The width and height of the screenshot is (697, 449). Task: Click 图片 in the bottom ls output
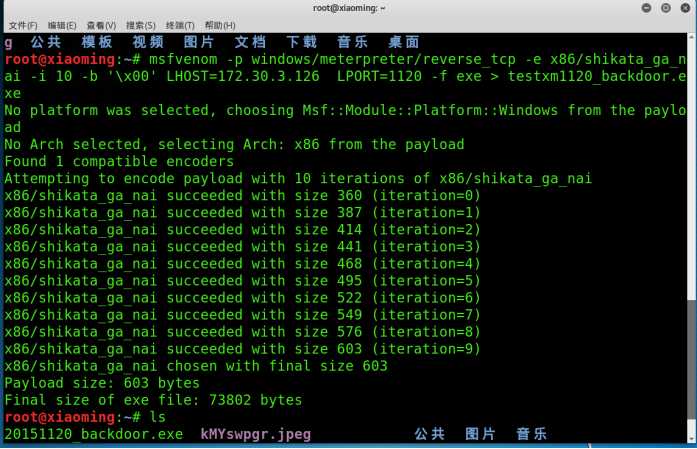[x=481, y=434]
